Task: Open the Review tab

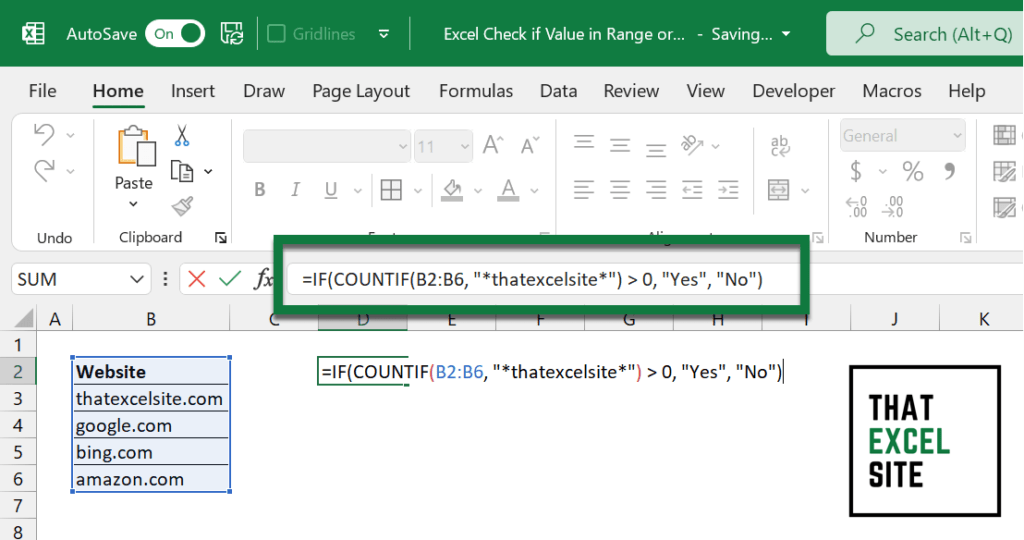Action: coord(632,91)
